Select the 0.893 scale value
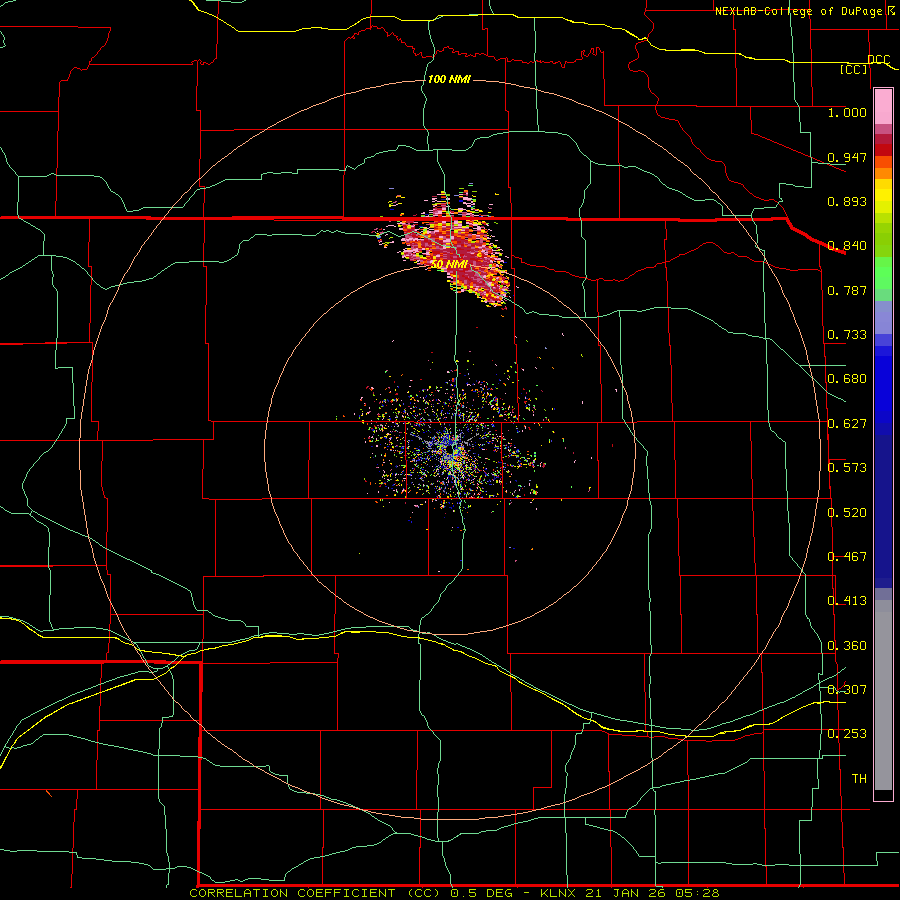 tap(847, 201)
